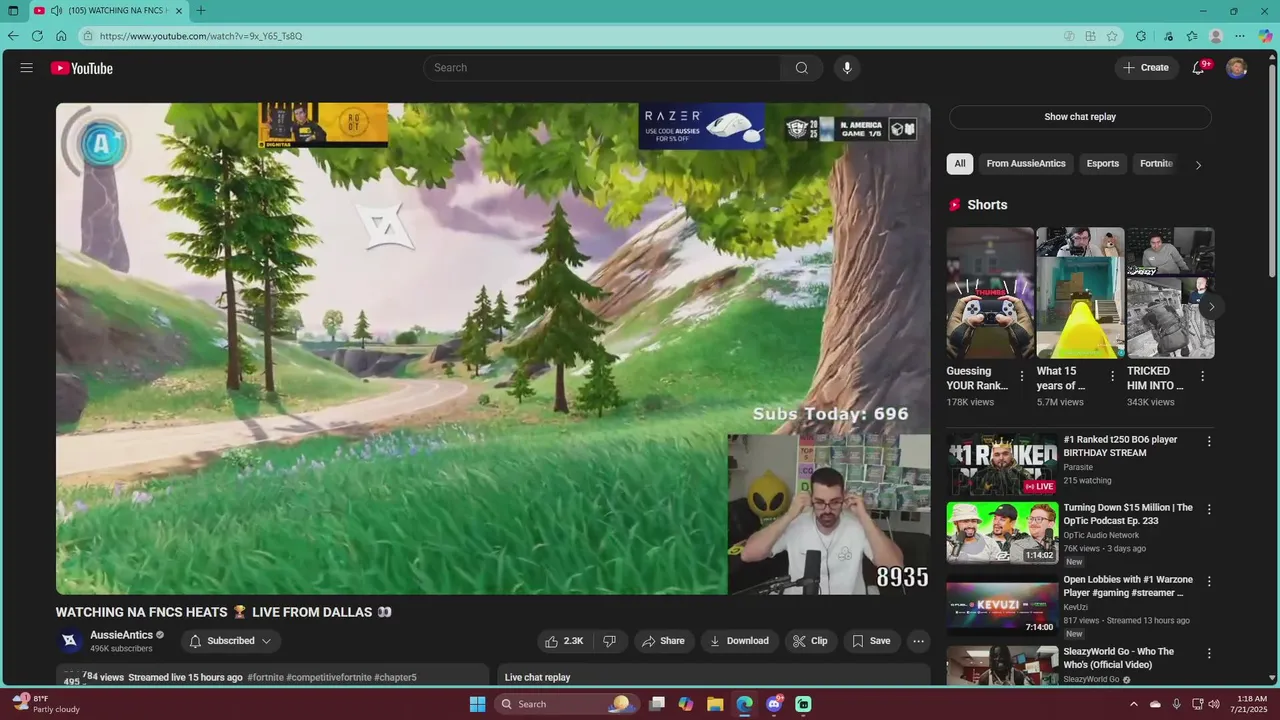Open the notifications bell
Image resolution: width=1280 pixels, height=720 pixels.
click(1198, 68)
